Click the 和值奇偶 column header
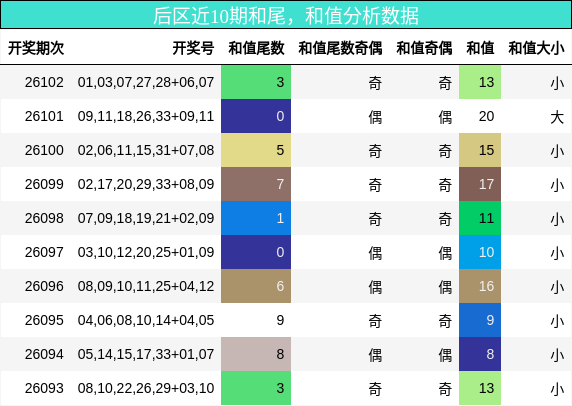572x406 pixels. [x=424, y=48]
